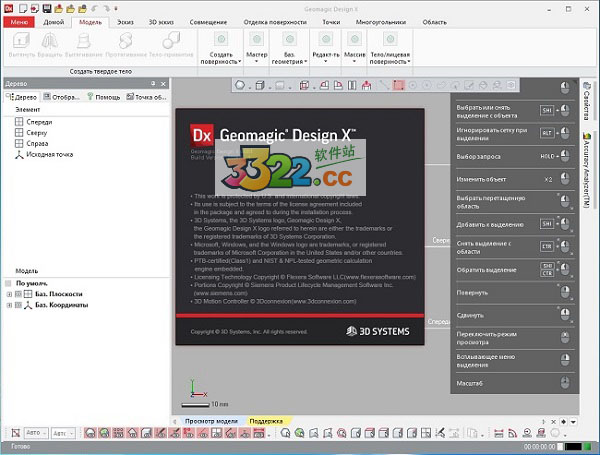Activate the red rectangle selection mode icon
The width and height of the screenshot is (600, 455).
(398, 85)
